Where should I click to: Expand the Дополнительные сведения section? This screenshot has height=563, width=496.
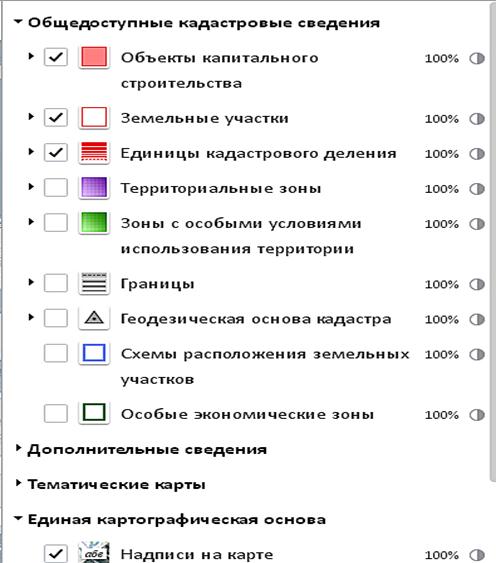click(x=18, y=448)
